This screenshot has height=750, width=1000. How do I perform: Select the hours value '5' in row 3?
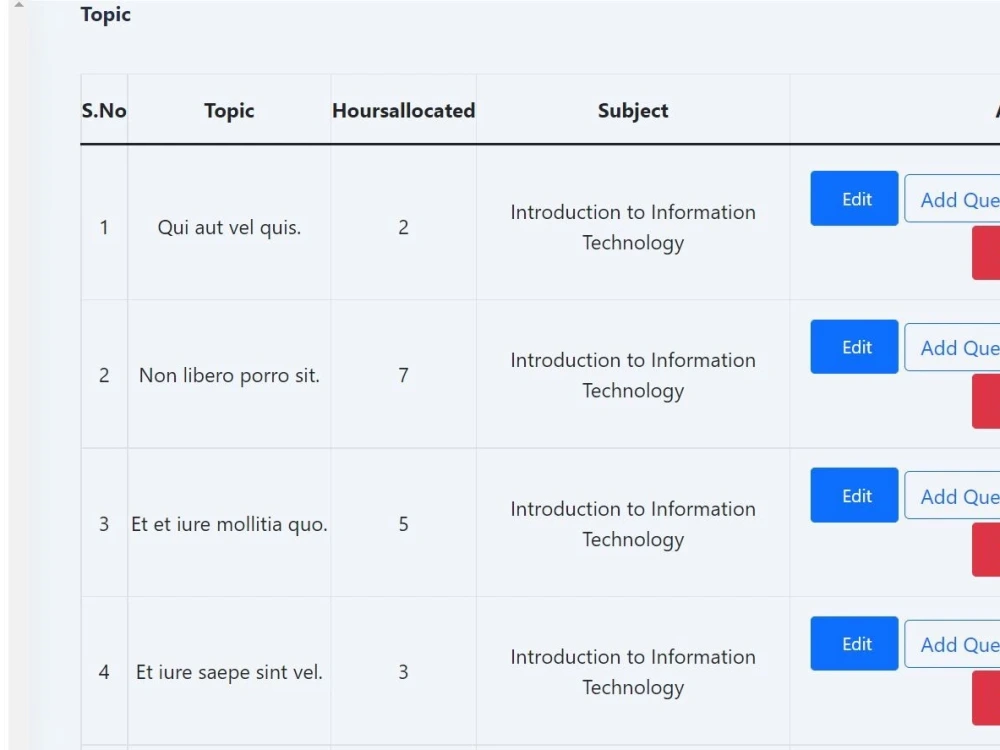pos(403,524)
